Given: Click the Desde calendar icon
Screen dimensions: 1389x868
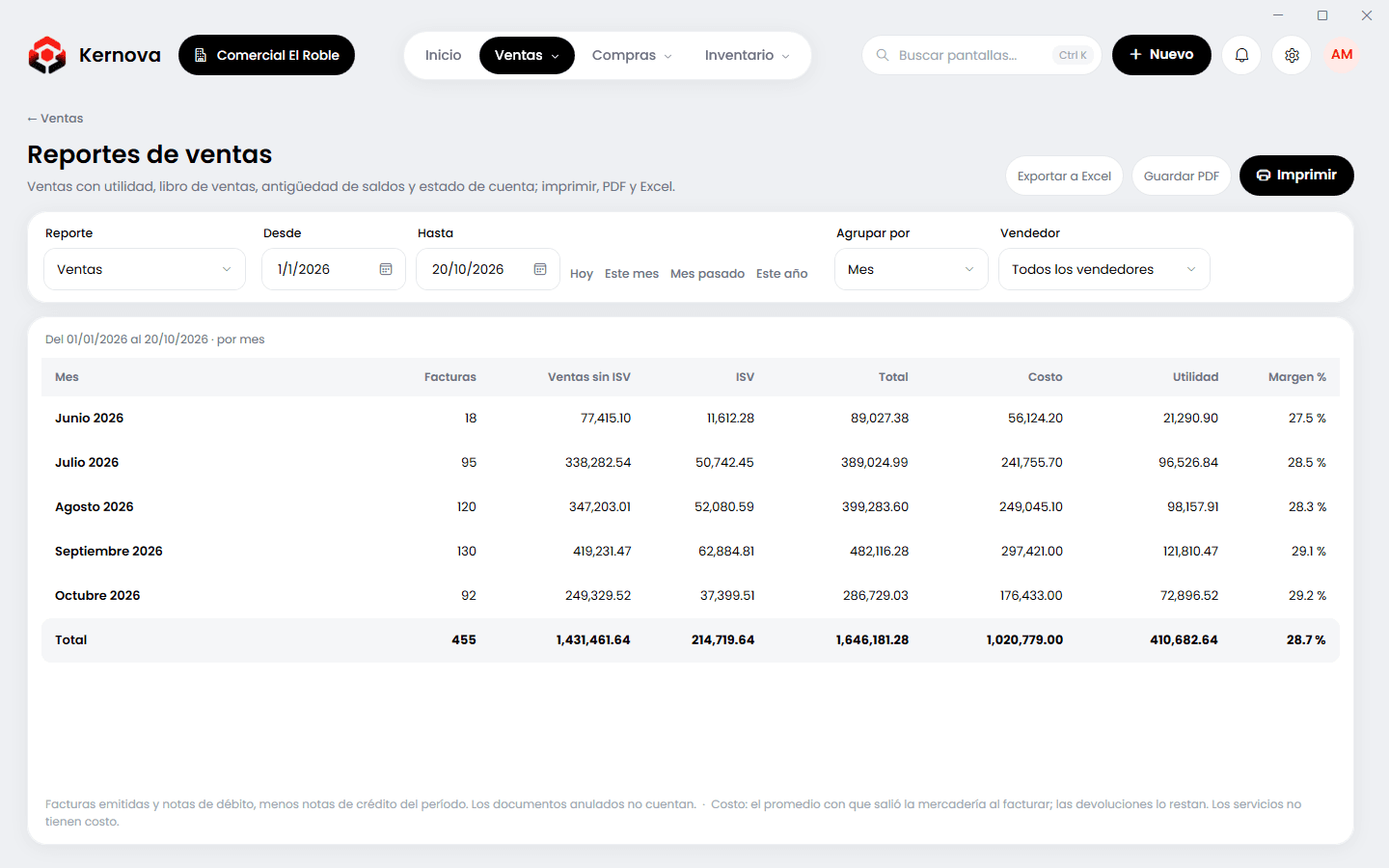Looking at the screenshot, I should pos(386,269).
